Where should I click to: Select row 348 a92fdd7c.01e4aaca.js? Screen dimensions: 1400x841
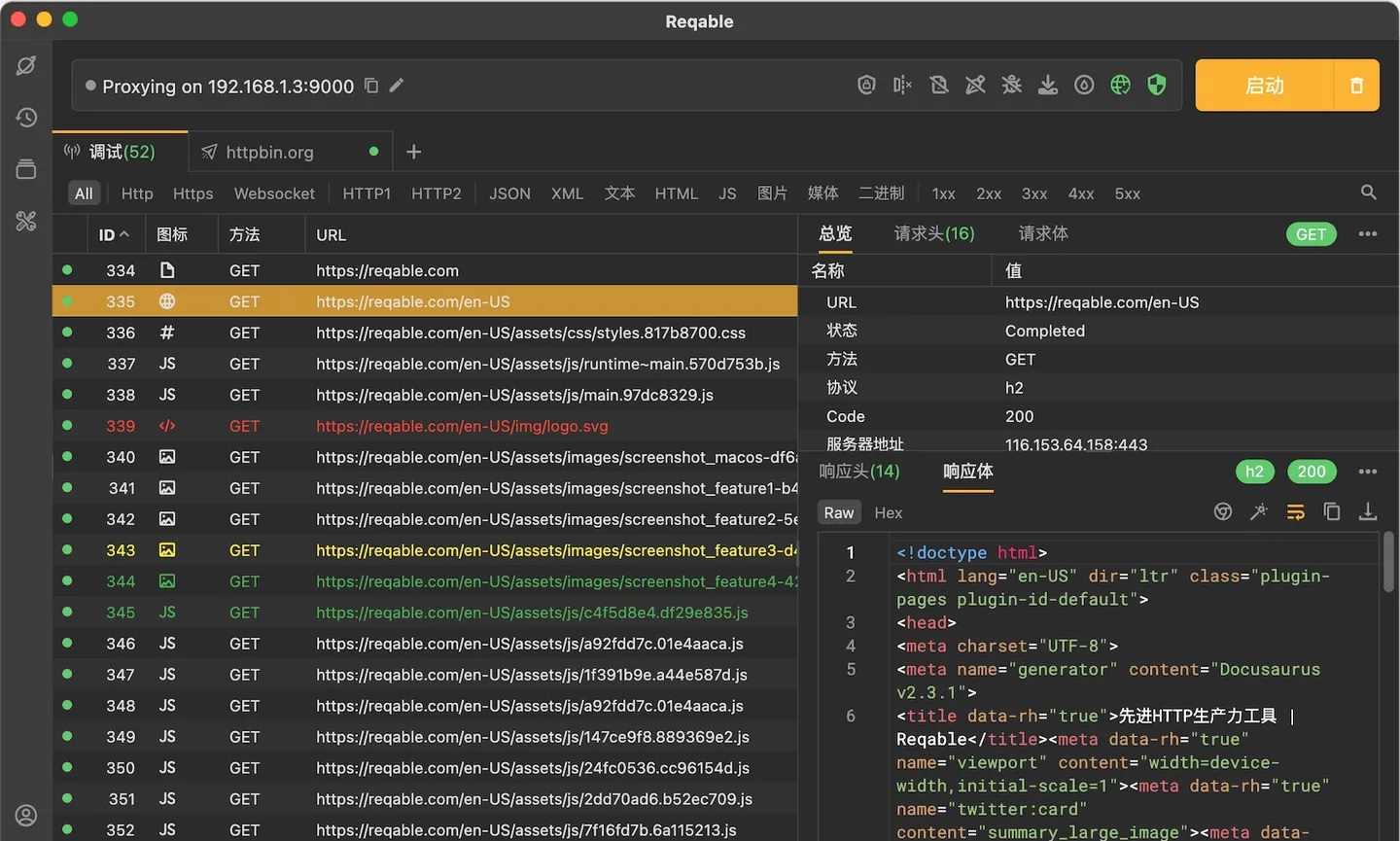[425, 706]
